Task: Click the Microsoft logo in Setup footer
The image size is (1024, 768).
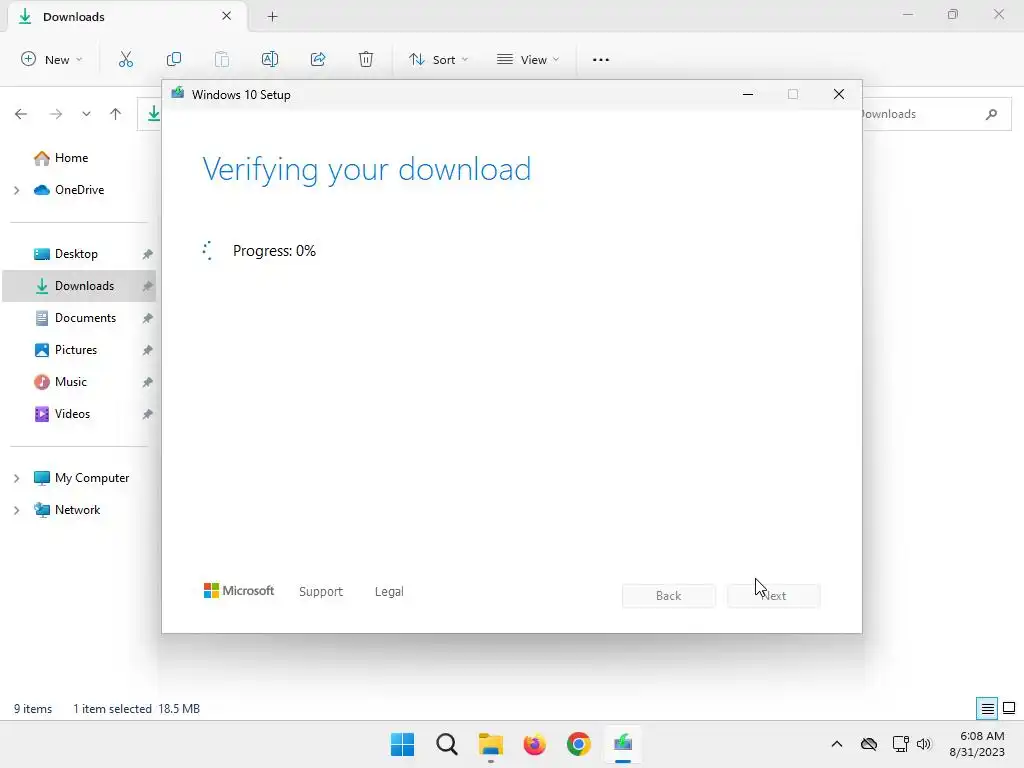Action: (x=239, y=591)
